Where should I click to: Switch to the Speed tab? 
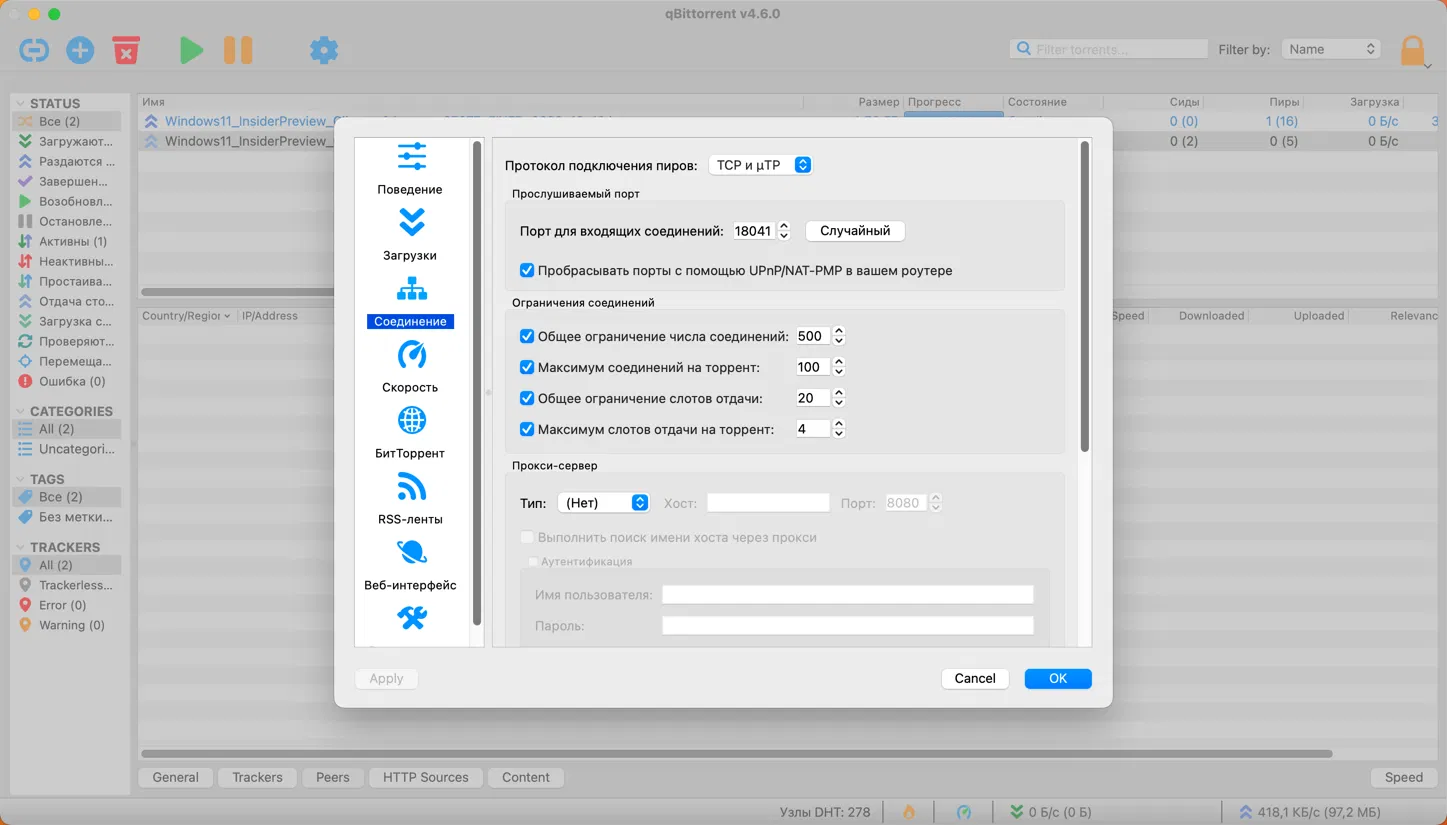1404,777
